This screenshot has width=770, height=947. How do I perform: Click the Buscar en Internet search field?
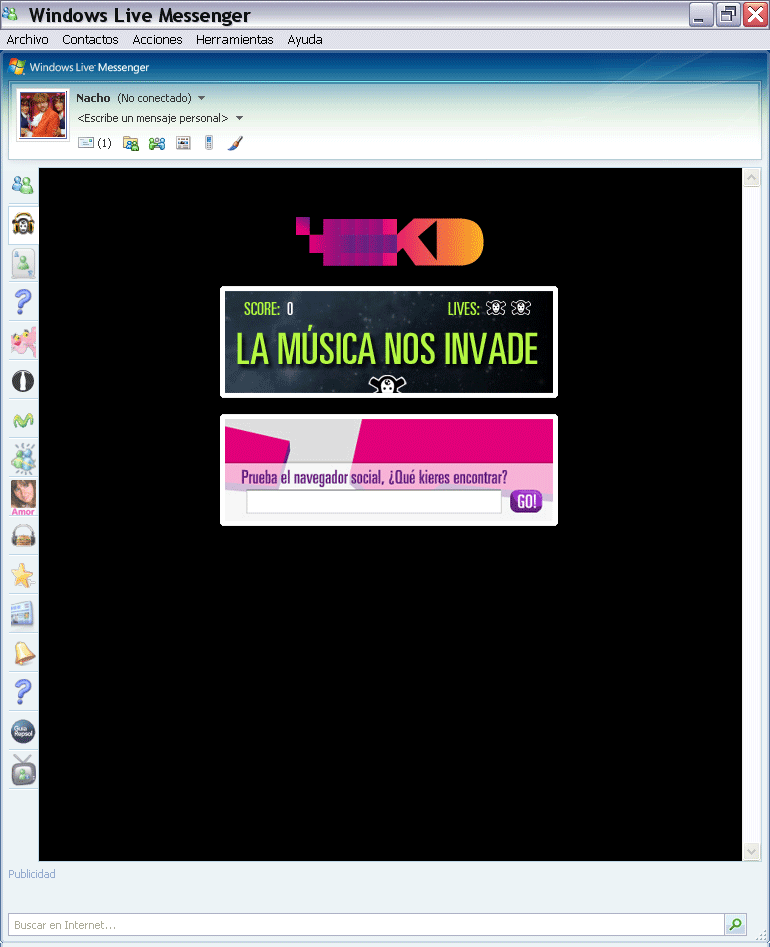[x=365, y=925]
